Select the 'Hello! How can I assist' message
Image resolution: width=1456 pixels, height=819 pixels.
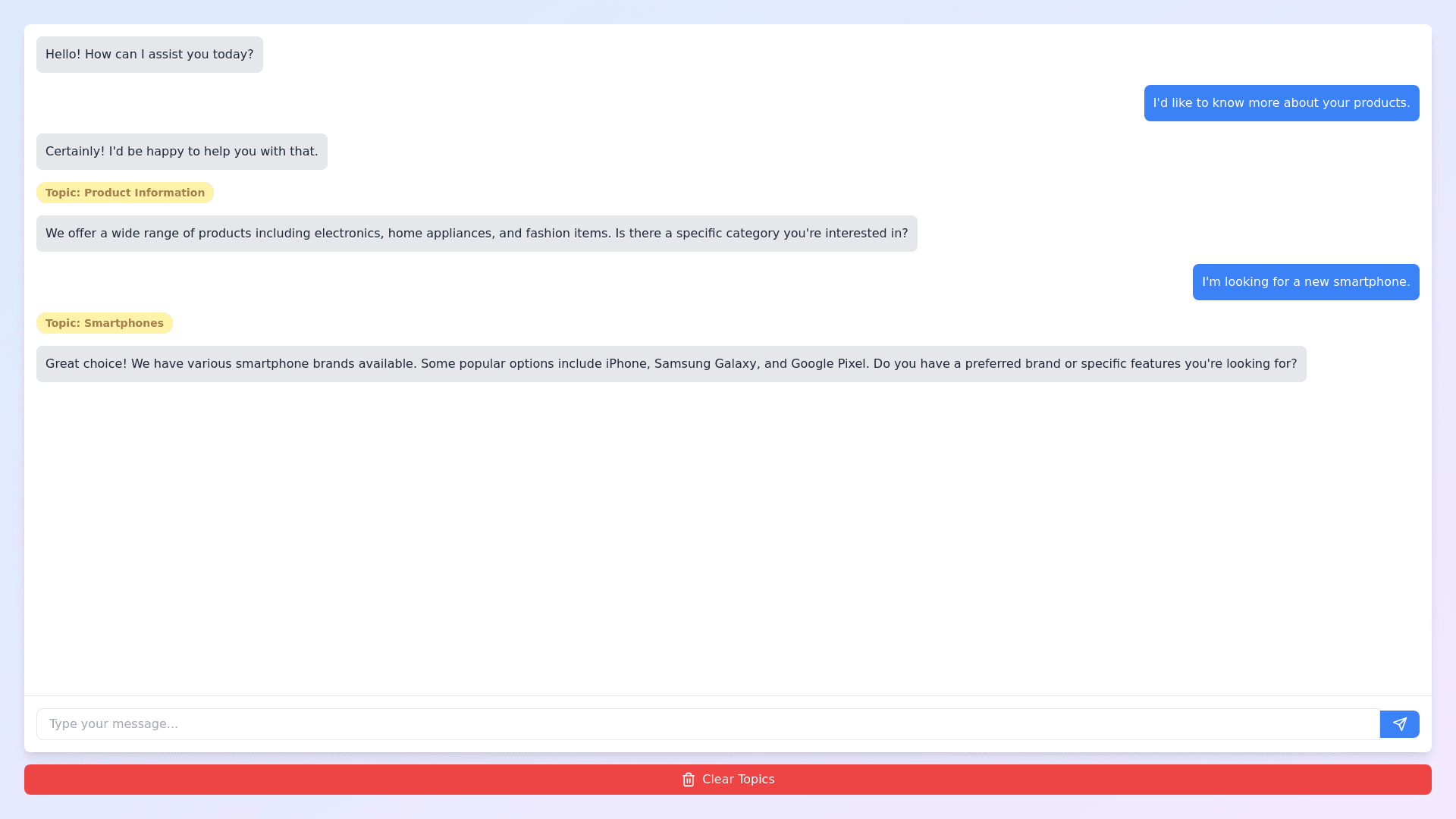(149, 55)
